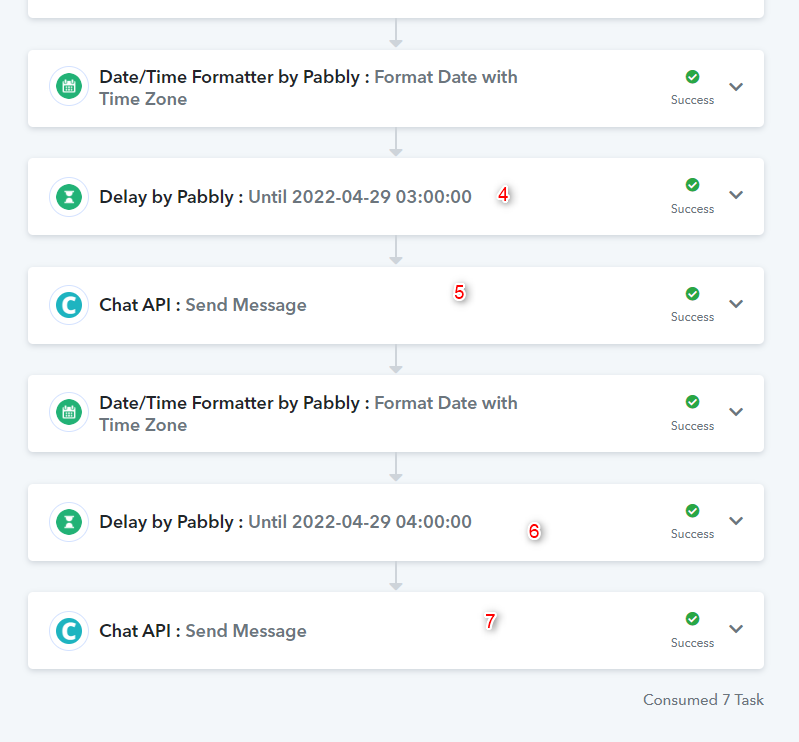The width and height of the screenshot is (799, 742).
Task: Click green success checkmark on last Chat API step
Action: pyautogui.click(x=692, y=619)
